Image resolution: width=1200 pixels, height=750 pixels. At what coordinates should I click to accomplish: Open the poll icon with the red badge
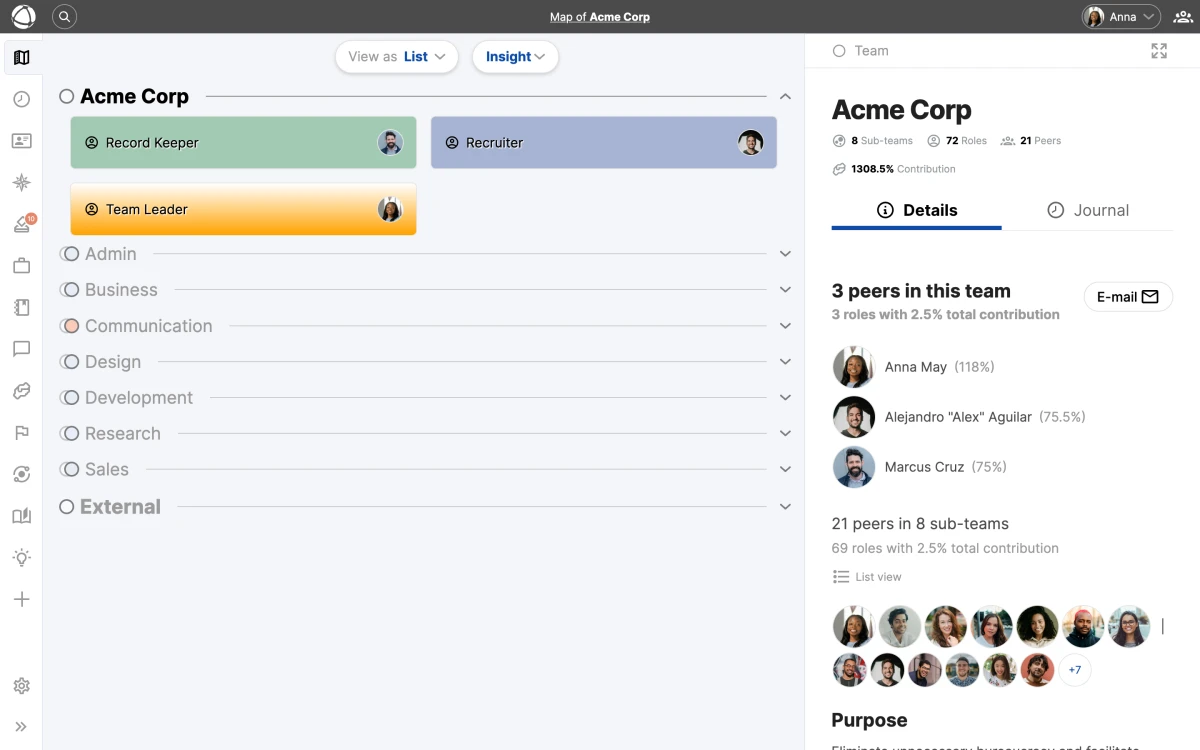[22, 224]
